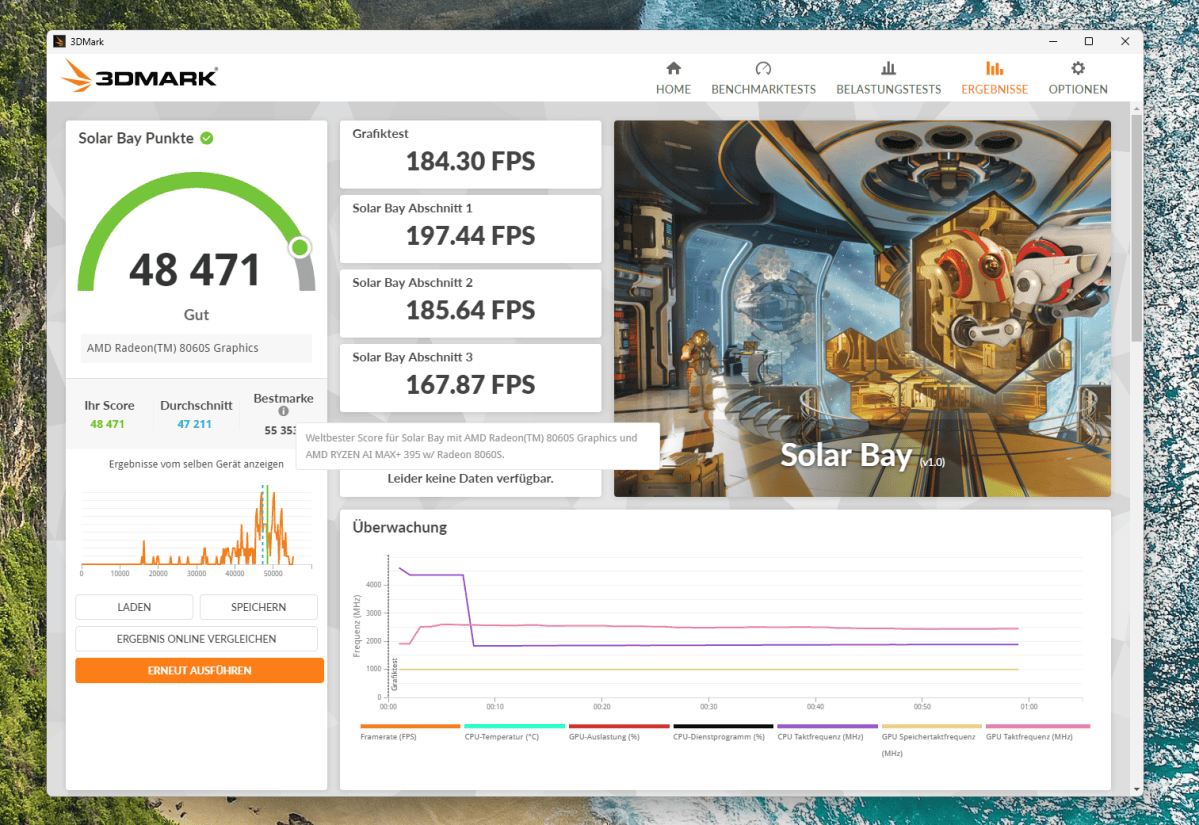Click the 3DMark title bar app icon
Screen dimensions: 1199x825
(x=60, y=41)
